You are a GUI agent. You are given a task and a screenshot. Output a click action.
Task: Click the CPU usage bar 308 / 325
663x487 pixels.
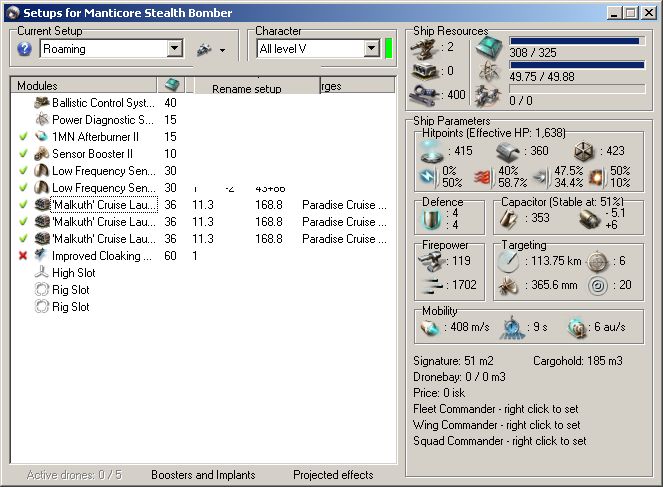coord(577,41)
